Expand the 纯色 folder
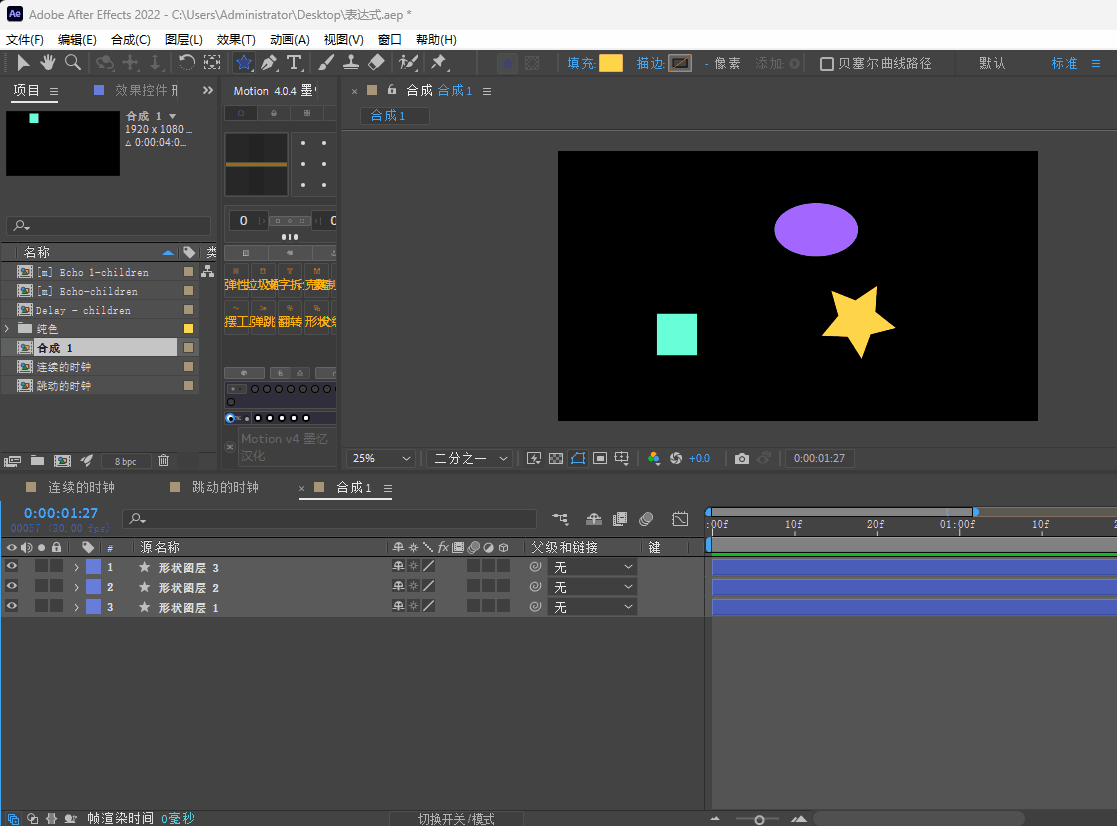The image size is (1117, 826). tap(7, 329)
